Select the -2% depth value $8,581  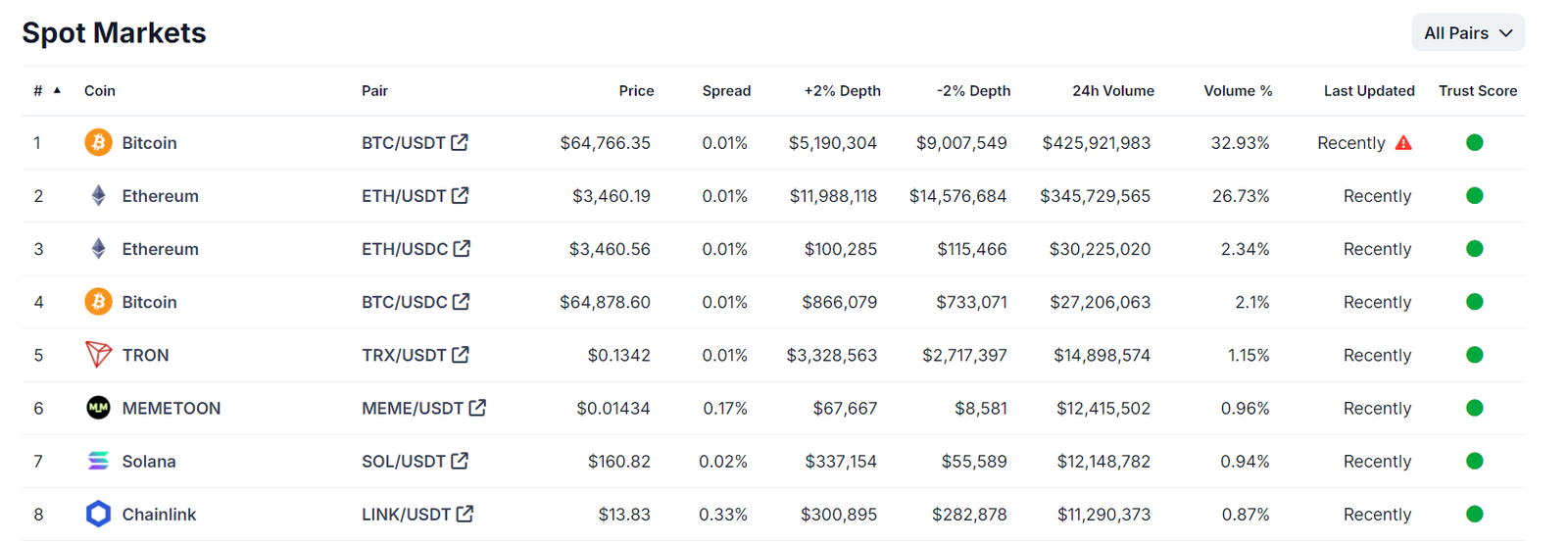(981, 408)
